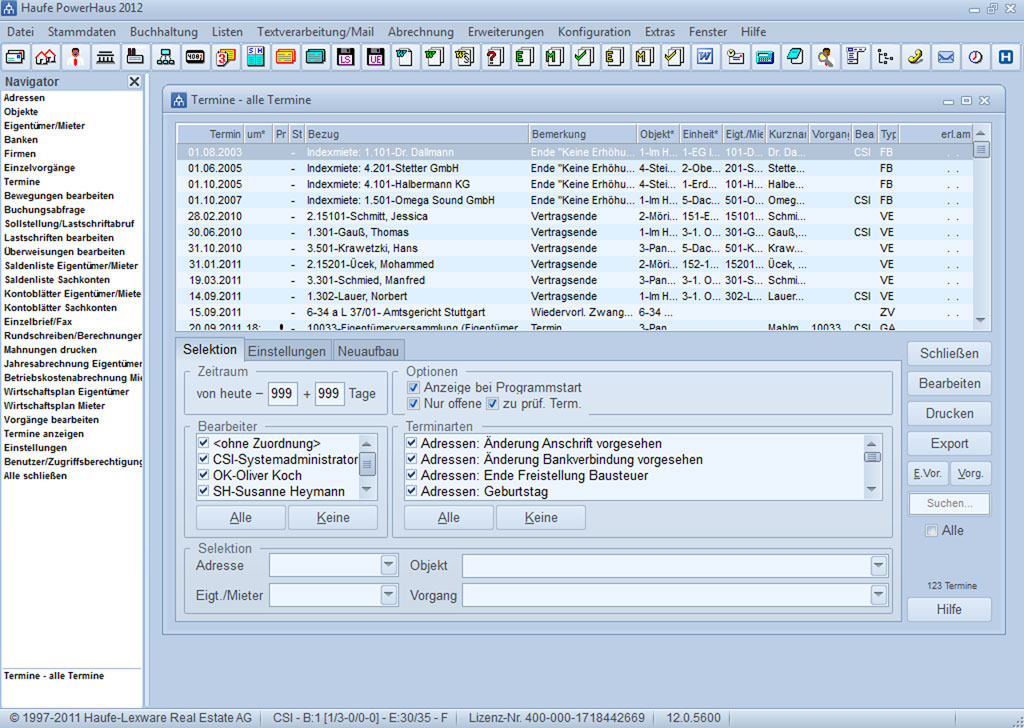Open the Vorgang dropdown
The height and width of the screenshot is (728, 1024).
point(878,595)
